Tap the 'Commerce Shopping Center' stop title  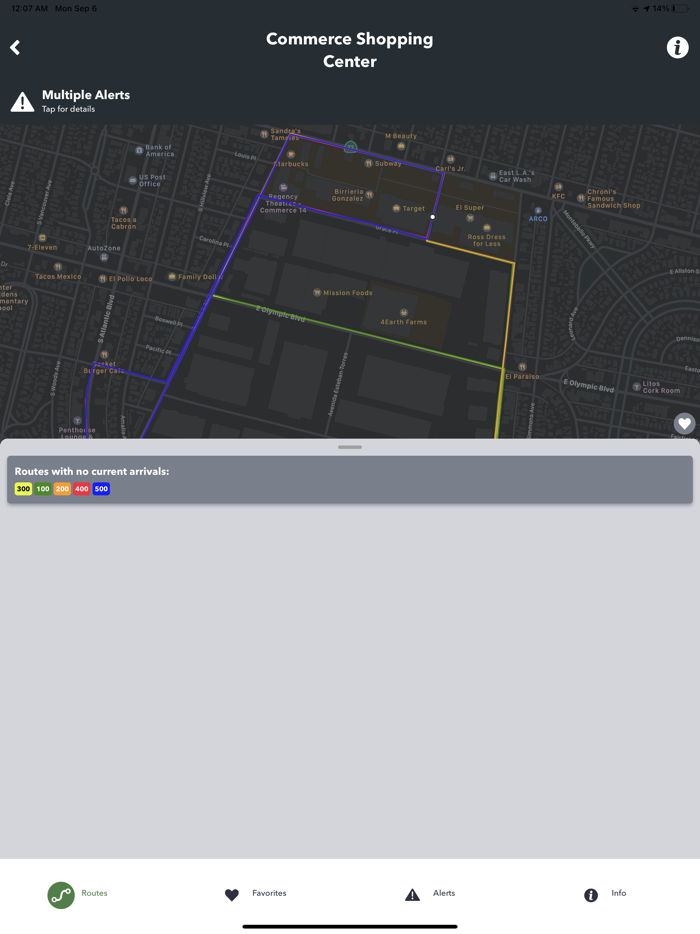click(x=350, y=50)
